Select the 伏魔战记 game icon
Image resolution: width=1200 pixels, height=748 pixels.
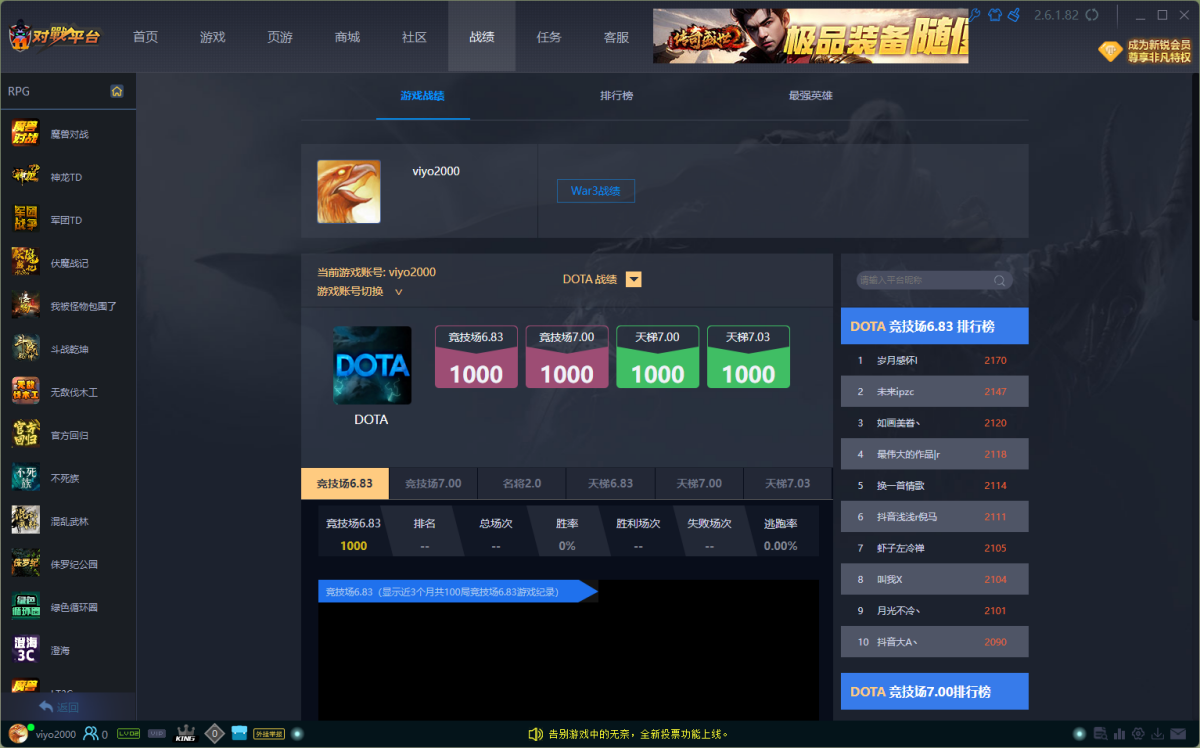(x=26, y=262)
